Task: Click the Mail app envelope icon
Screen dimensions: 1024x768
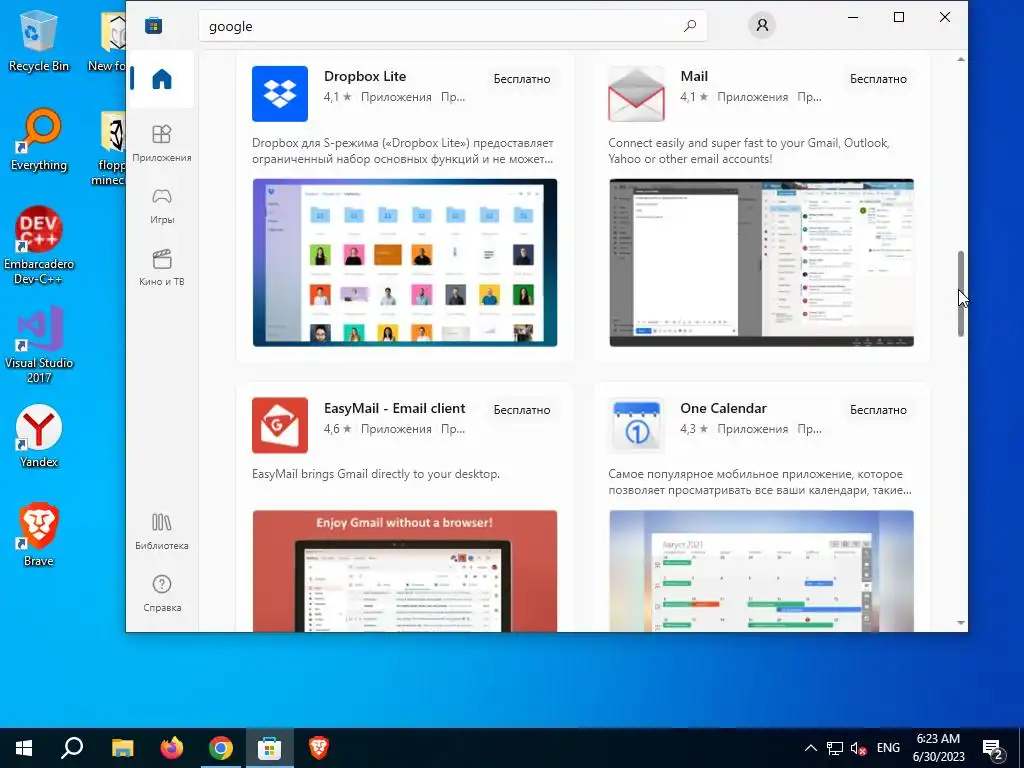Action: [x=636, y=93]
